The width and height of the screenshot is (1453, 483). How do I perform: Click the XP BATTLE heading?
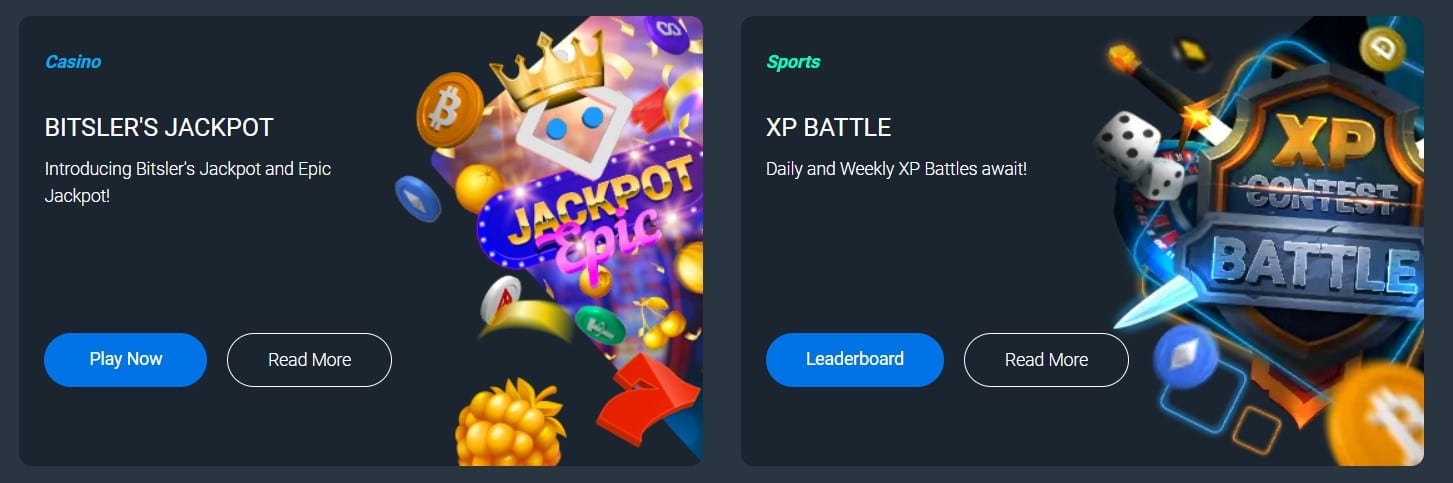(x=828, y=127)
